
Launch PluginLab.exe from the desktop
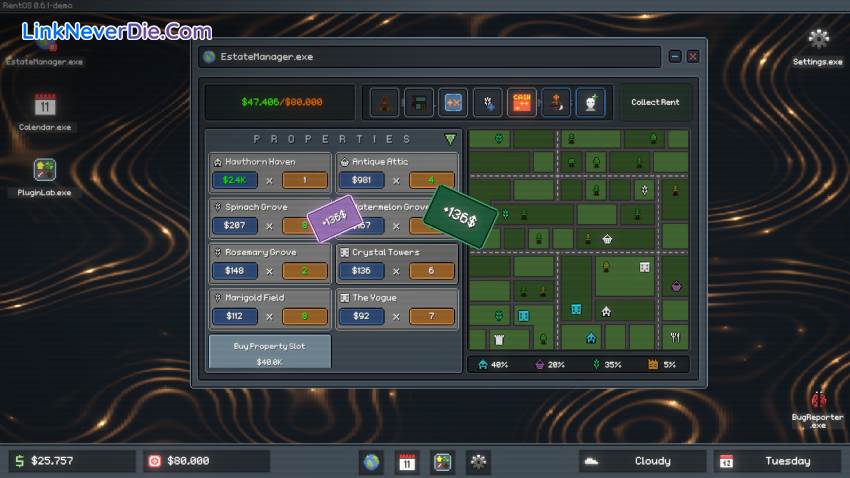[x=45, y=171]
